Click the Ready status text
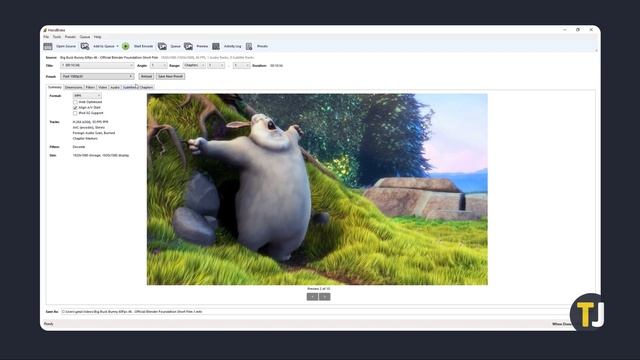640x360 pixels. click(x=49, y=324)
